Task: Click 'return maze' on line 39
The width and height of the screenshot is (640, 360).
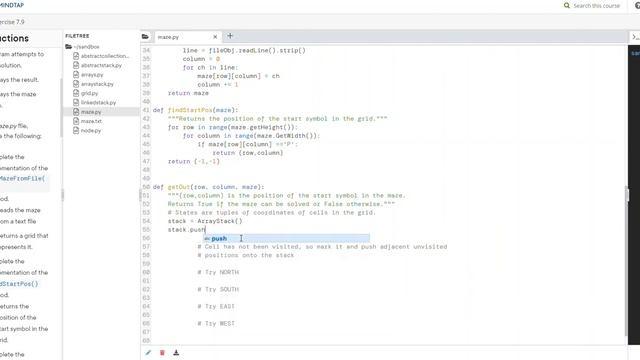Action: [x=188, y=93]
